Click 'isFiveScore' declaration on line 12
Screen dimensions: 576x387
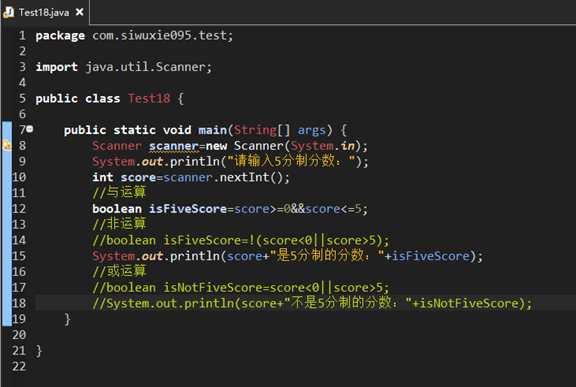point(188,209)
